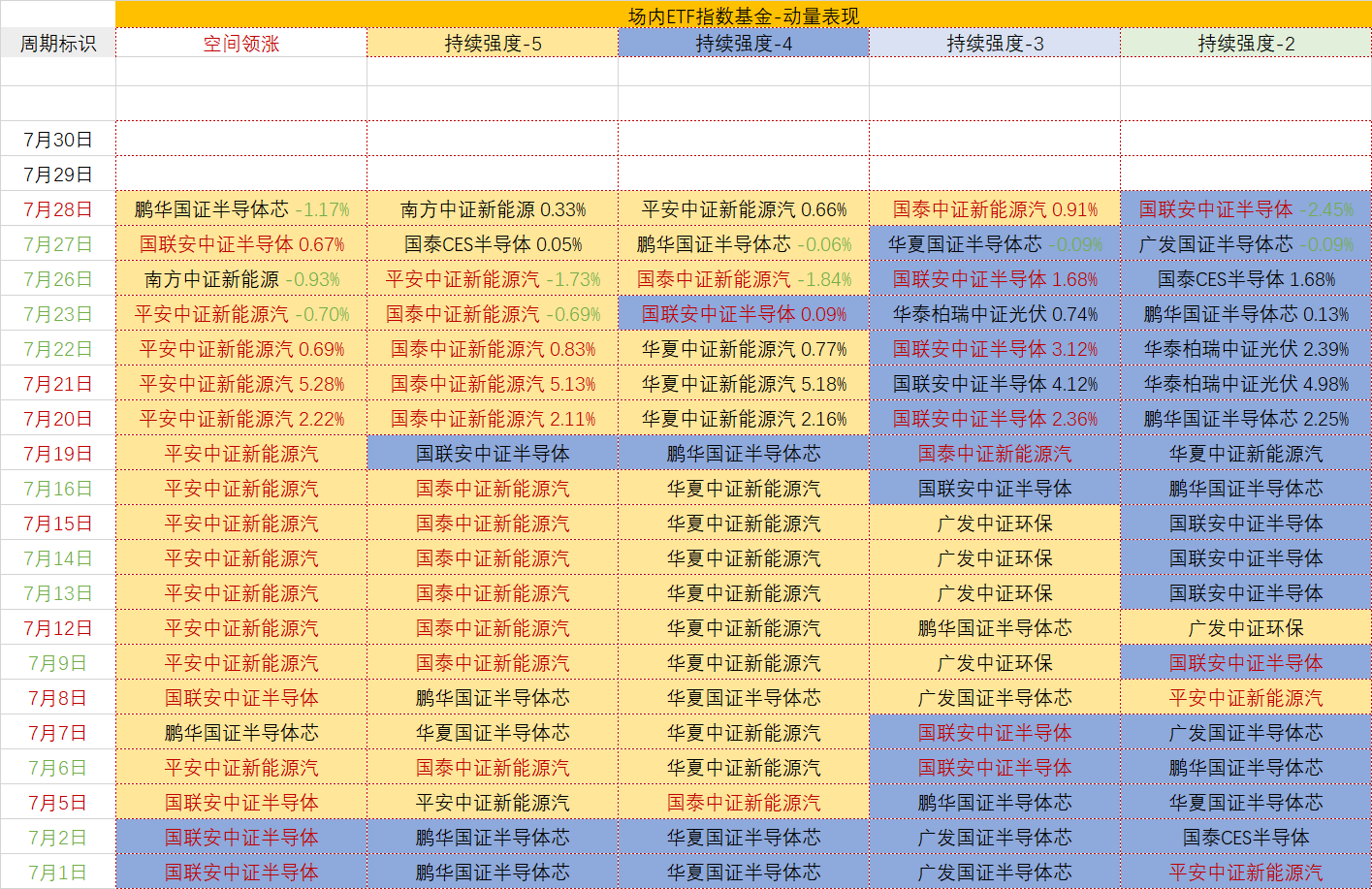Image resolution: width=1372 pixels, height=889 pixels.
Task: Click 平安中证新能源汽 in the 7月8日 row
Action: point(1246,698)
